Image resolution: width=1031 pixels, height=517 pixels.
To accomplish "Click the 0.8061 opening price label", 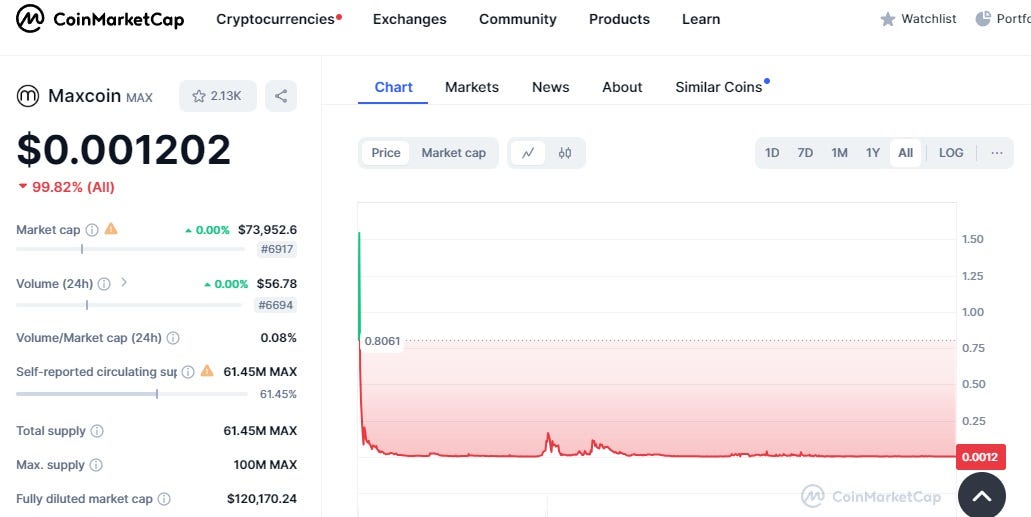I will pos(382,341).
